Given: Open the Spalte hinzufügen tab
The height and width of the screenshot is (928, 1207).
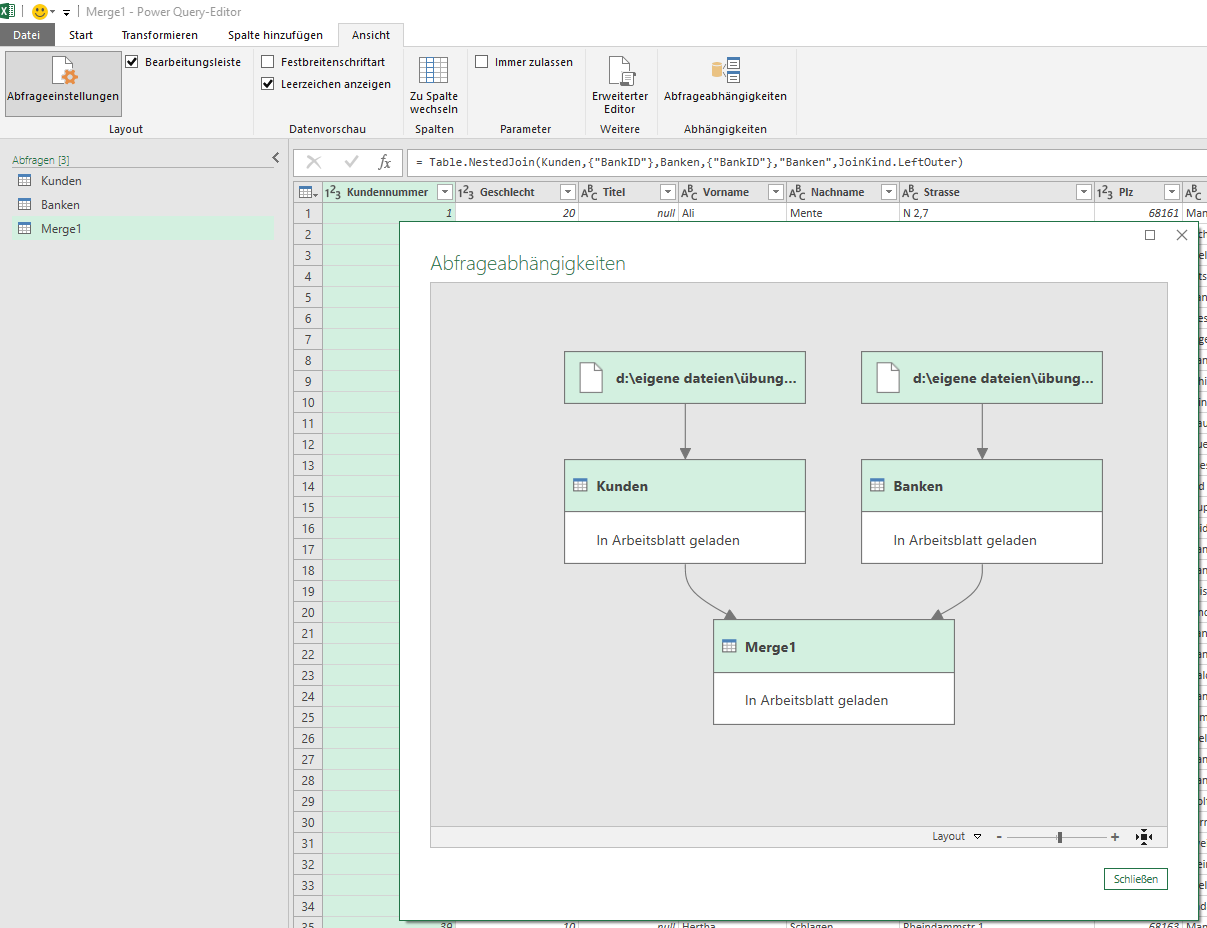Looking at the screenshot, I should [x=275, y=35].
